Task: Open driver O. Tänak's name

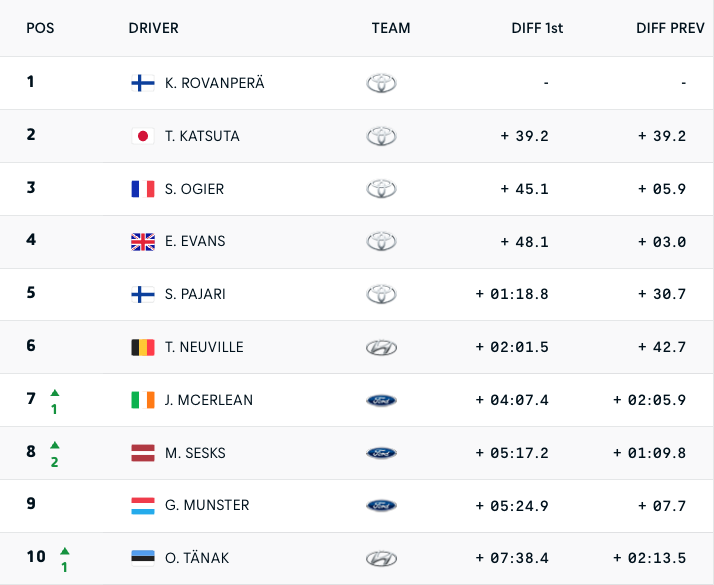Action: [197, 558]
